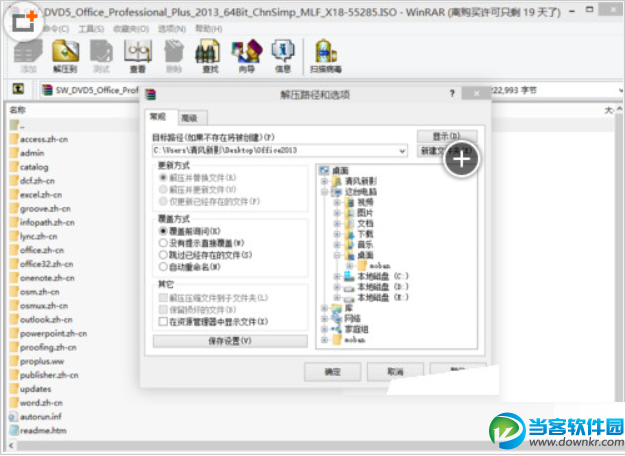
Task: Click the 确定 button
Action: click(332, 372)
